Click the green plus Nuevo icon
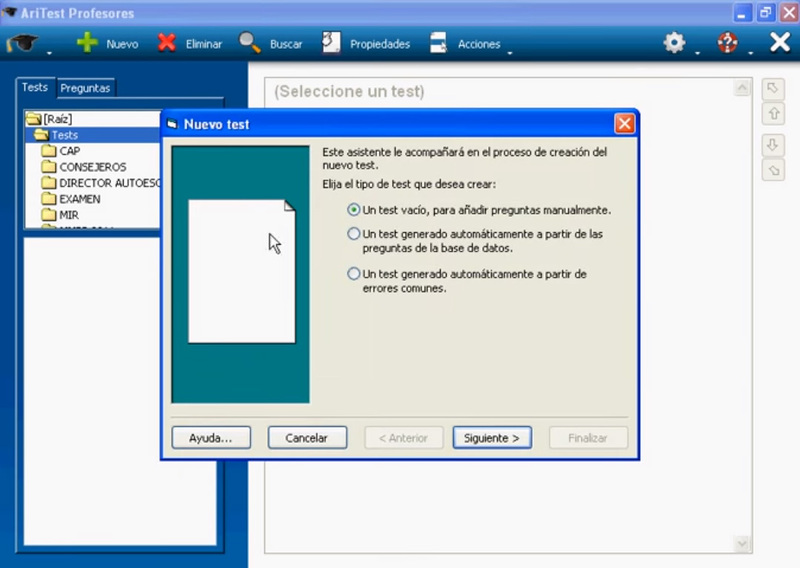800x568 pixels. tap(87, 43)
